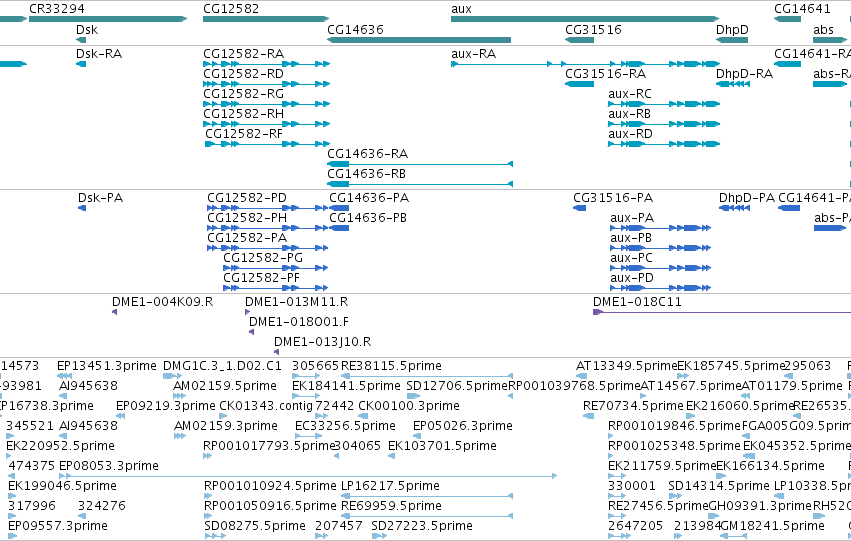Screen dimensions: 851x541
Task: Select the aux-RC transcript label
Action: tap(630, 94)
